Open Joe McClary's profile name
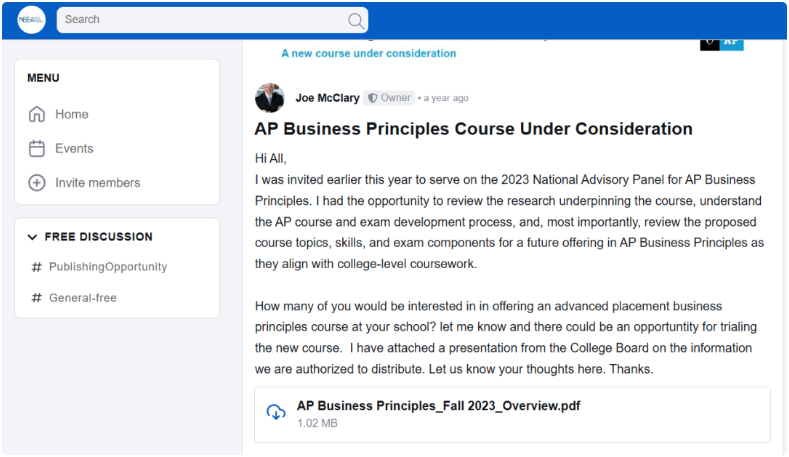789x457 pixels. pos(327,98)
